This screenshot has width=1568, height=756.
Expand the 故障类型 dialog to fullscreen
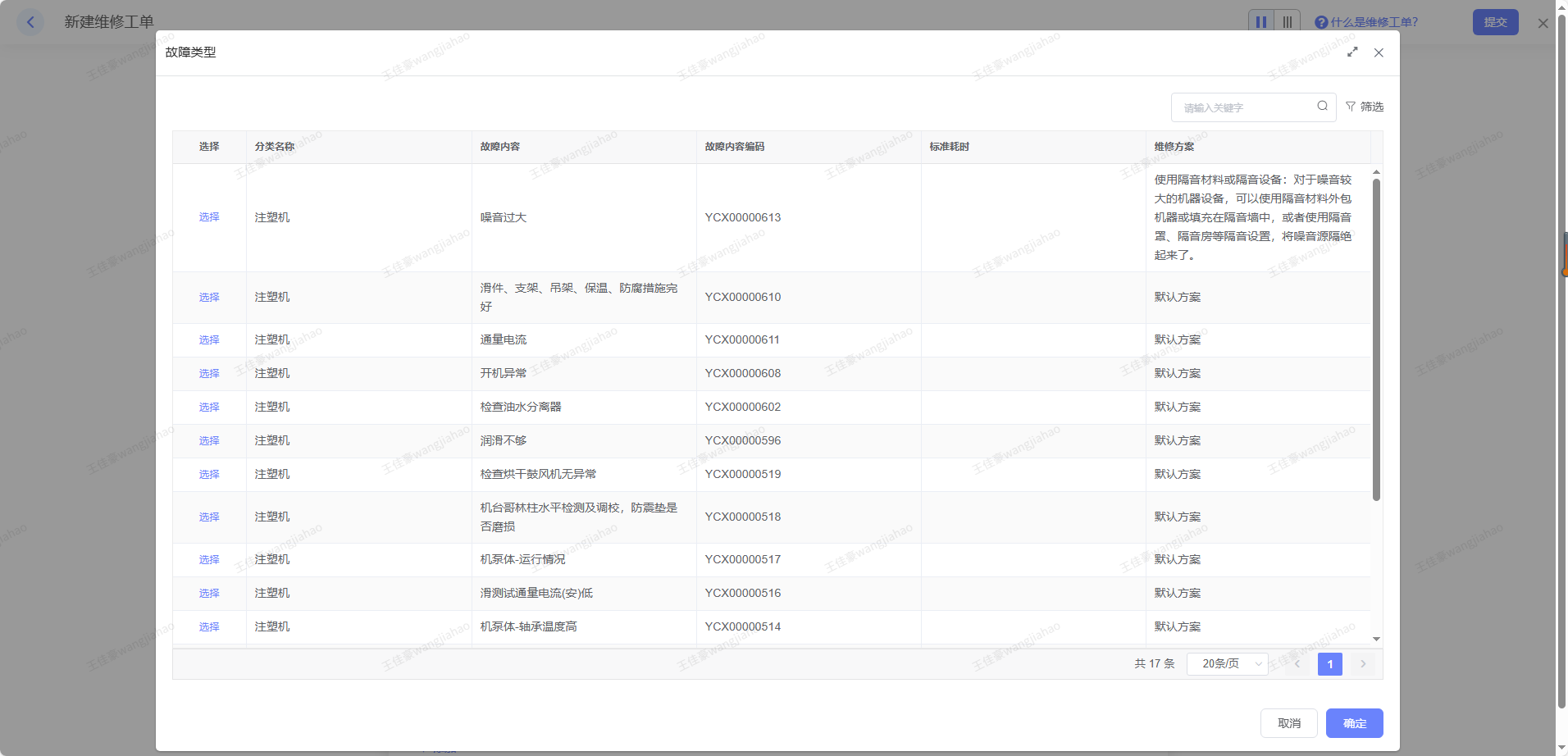[x=1352, y=52]
